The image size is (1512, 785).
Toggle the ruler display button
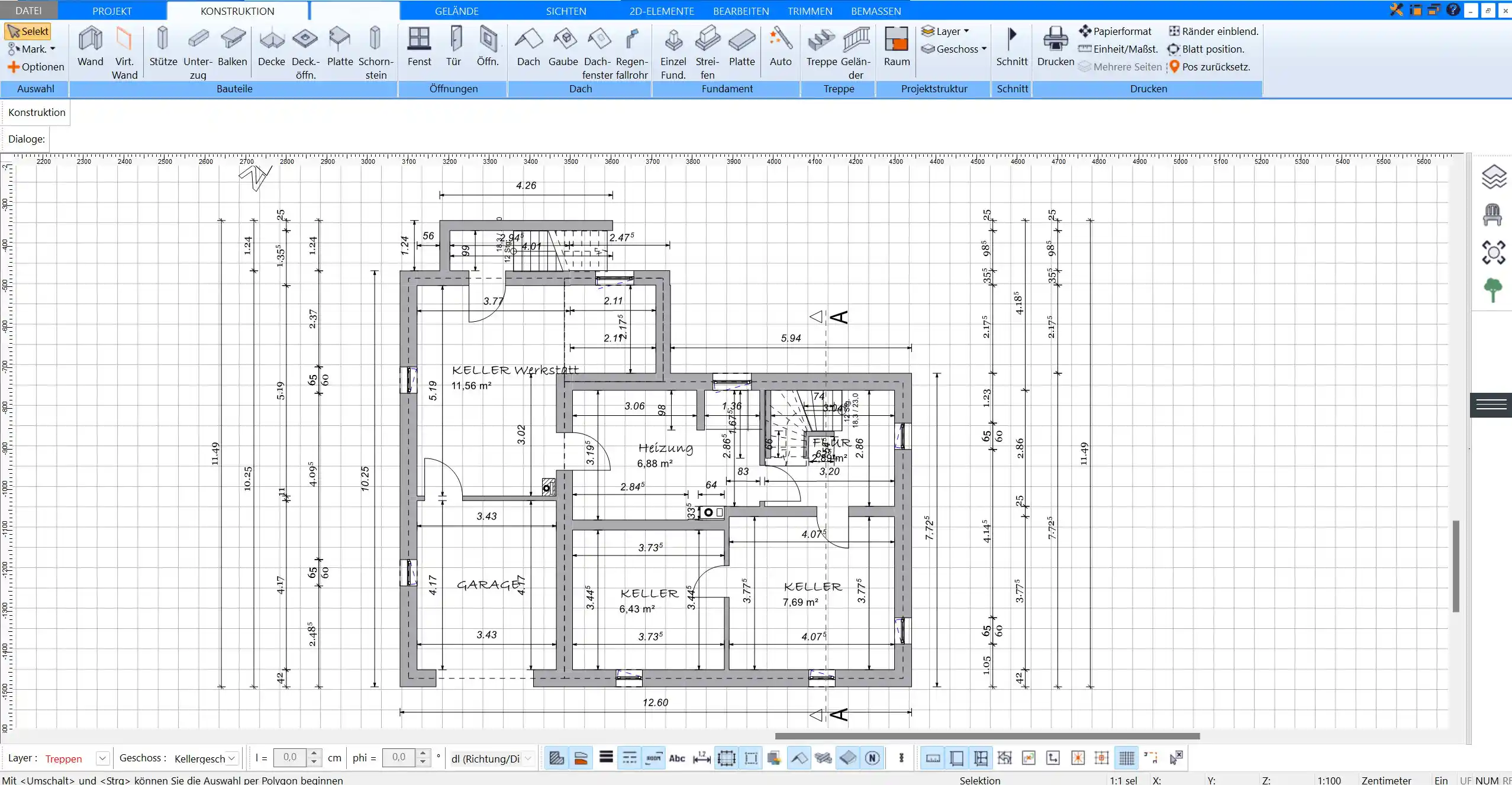click(x=933, y=758)
